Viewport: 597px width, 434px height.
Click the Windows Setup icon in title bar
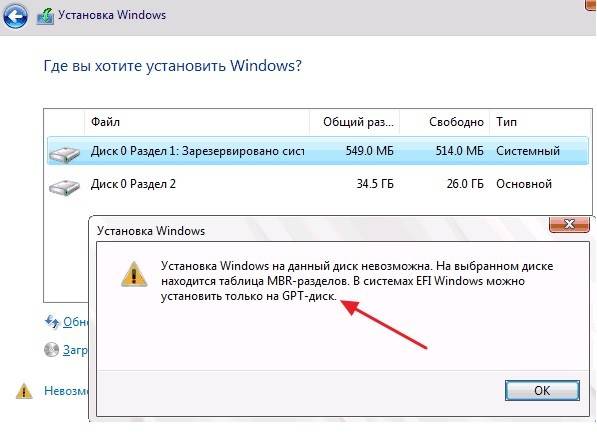pos(45,16)
